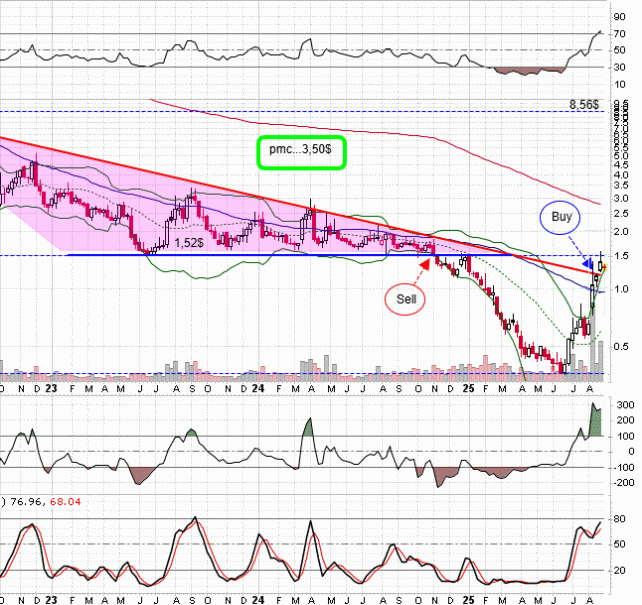
Task: Click "20" on the stochastic scale
Action: 619,570
